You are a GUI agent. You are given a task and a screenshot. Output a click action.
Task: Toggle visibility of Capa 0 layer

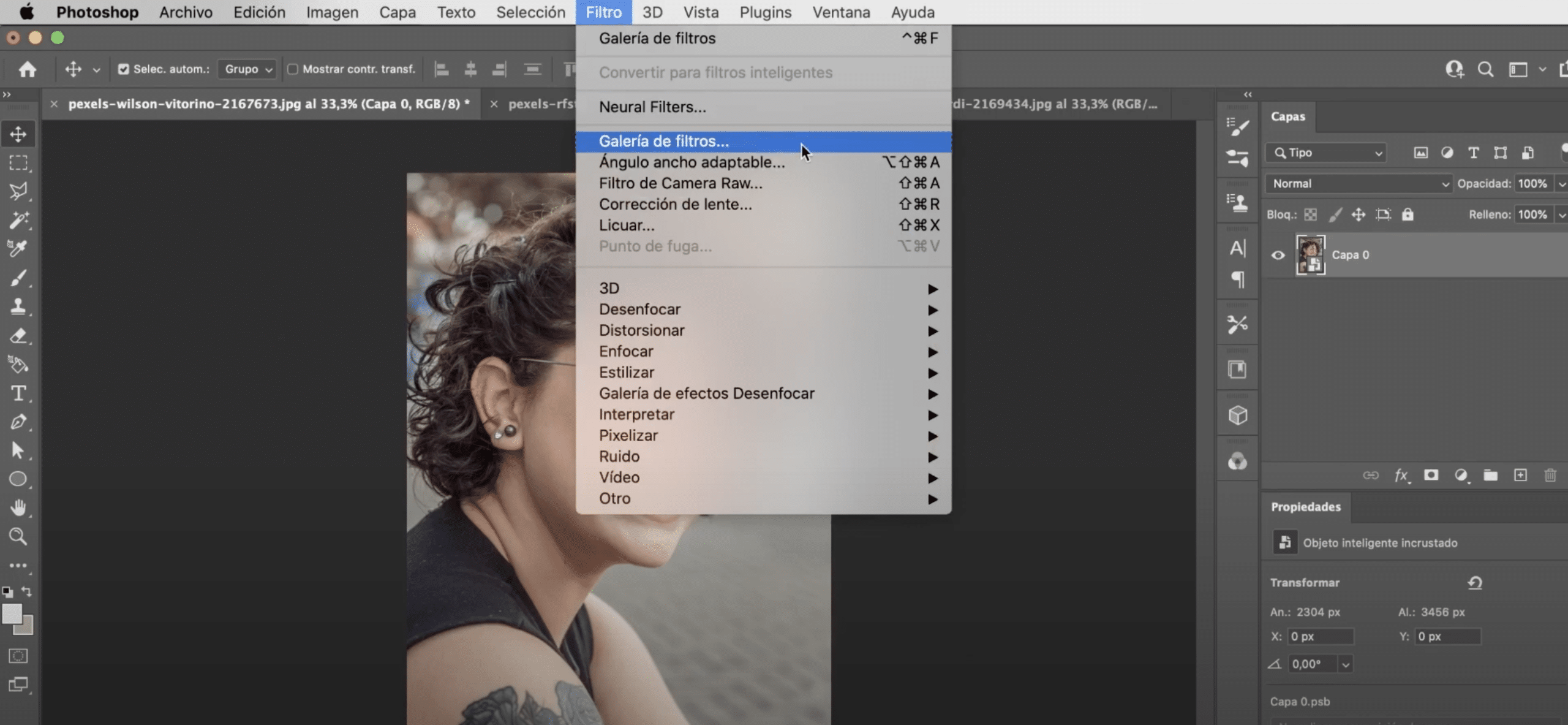pos(1278,254)
